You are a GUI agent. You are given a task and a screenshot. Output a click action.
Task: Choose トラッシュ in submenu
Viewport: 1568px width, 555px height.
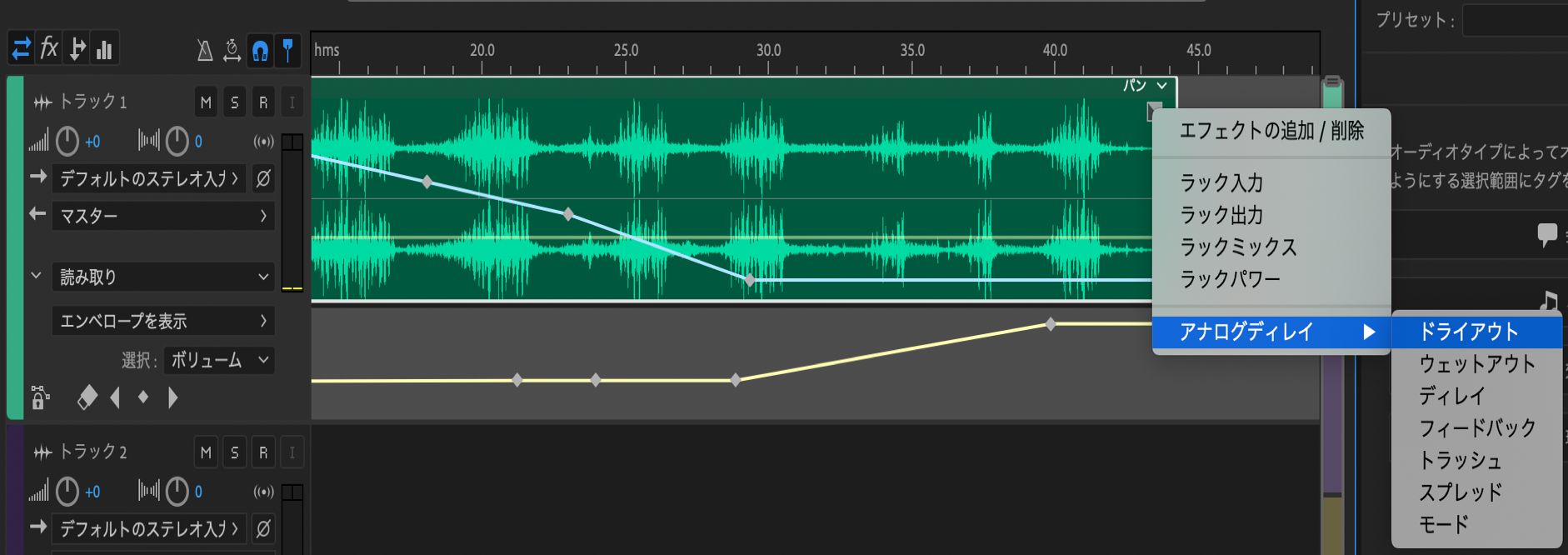[1476, 460]
